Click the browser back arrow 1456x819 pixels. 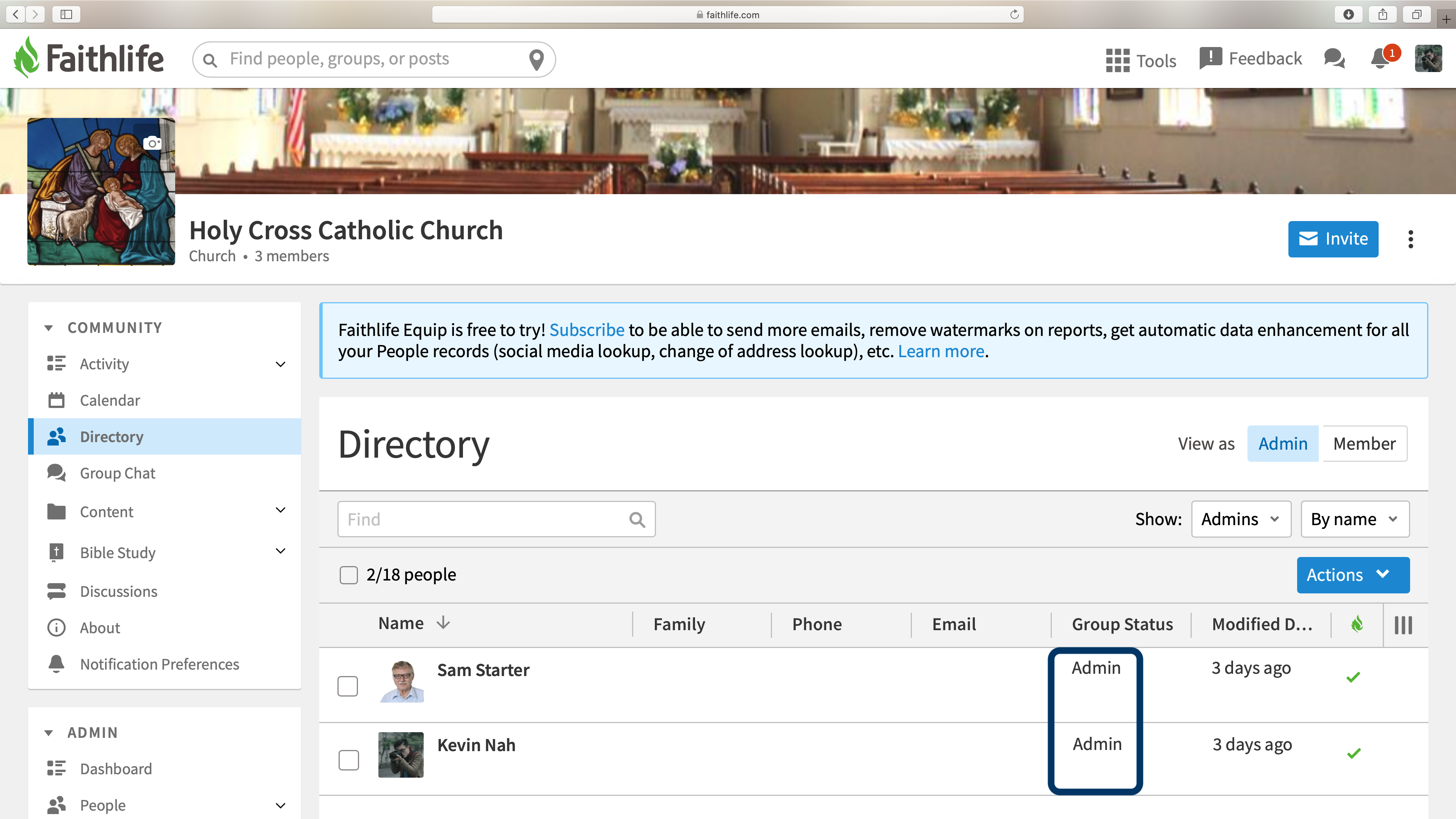[15, 14]
